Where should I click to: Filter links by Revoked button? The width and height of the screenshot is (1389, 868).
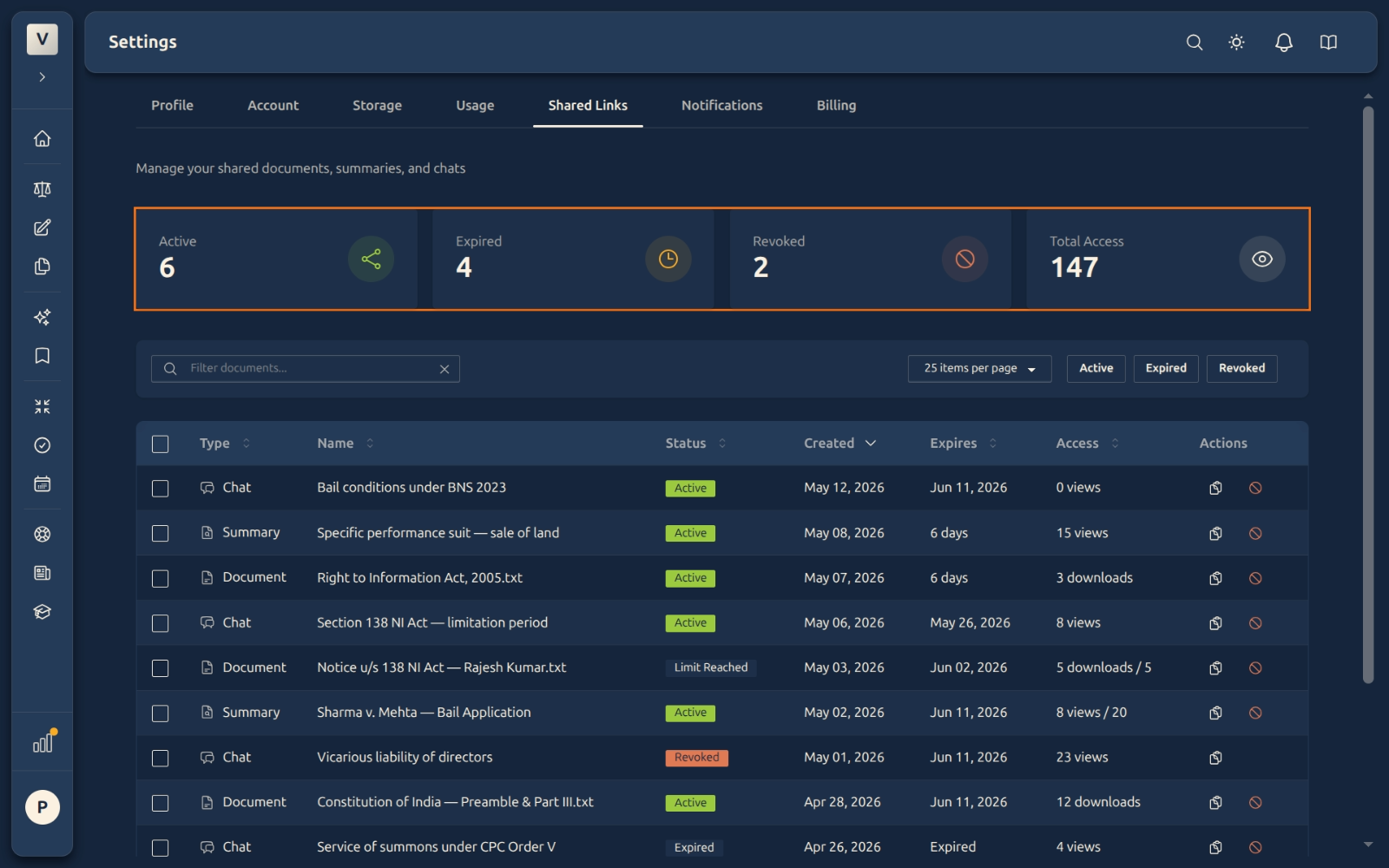(x=1241, y=368)
